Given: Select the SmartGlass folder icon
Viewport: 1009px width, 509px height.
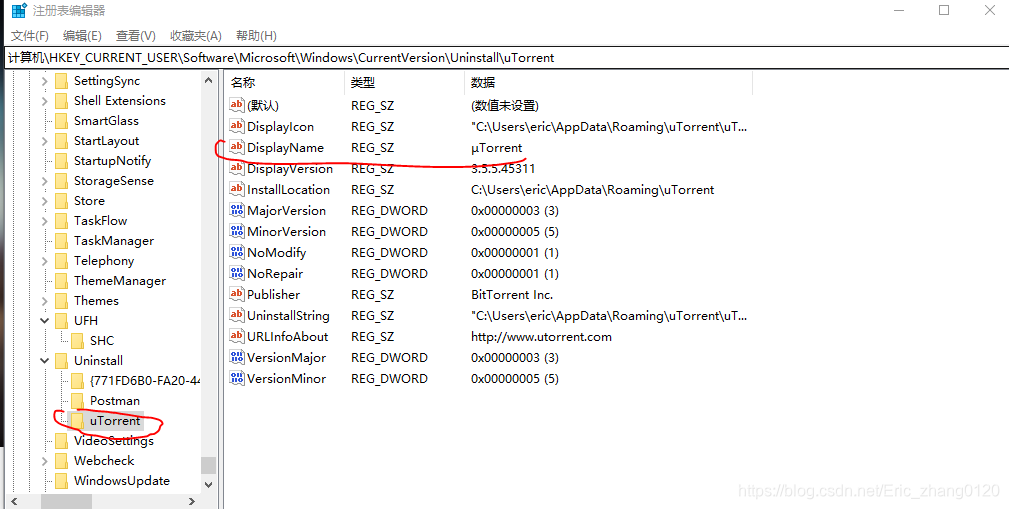Looking at the screenshot, I should tap(62, 121).
